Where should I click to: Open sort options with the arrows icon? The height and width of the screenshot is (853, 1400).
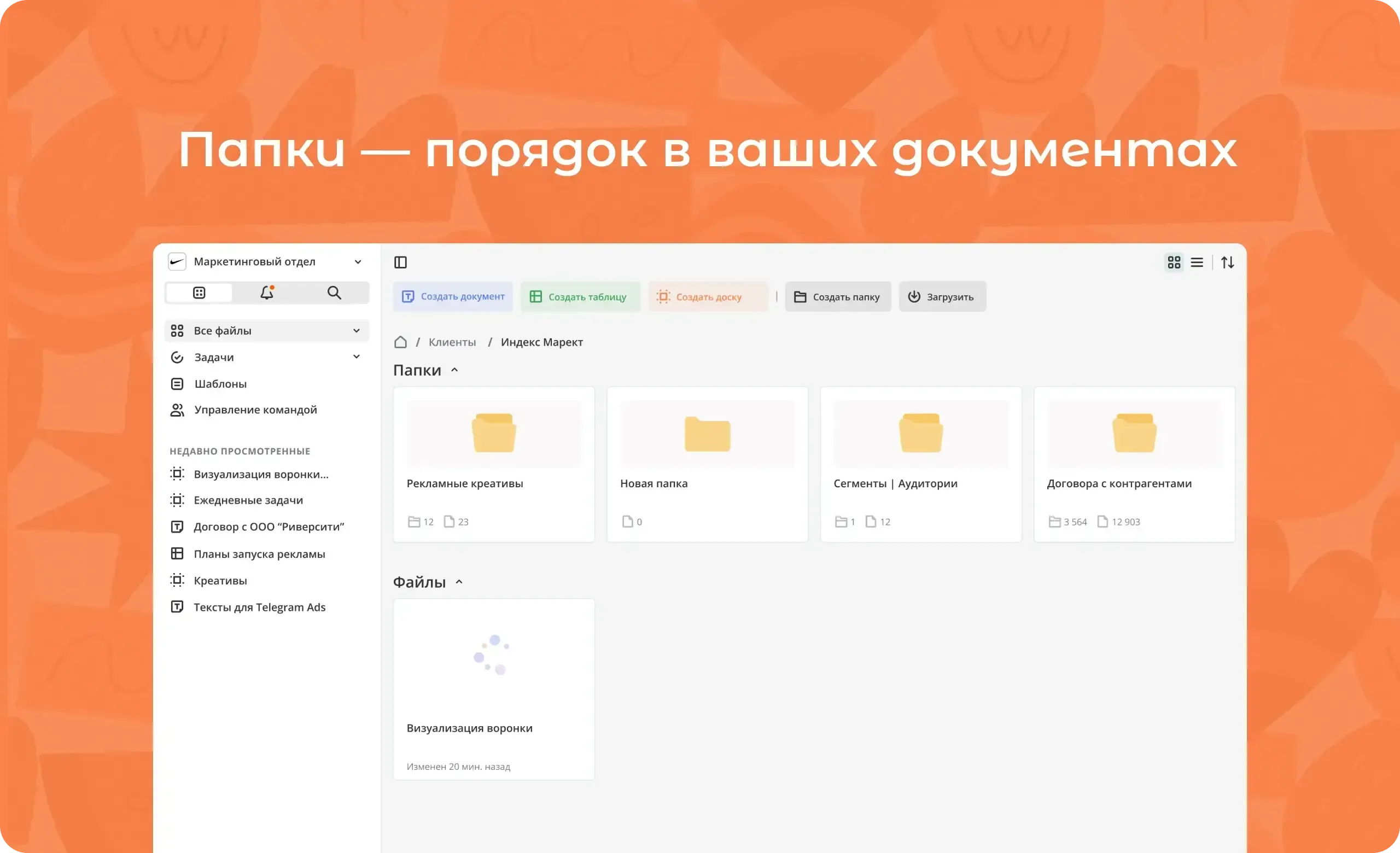coord(1227,262)
